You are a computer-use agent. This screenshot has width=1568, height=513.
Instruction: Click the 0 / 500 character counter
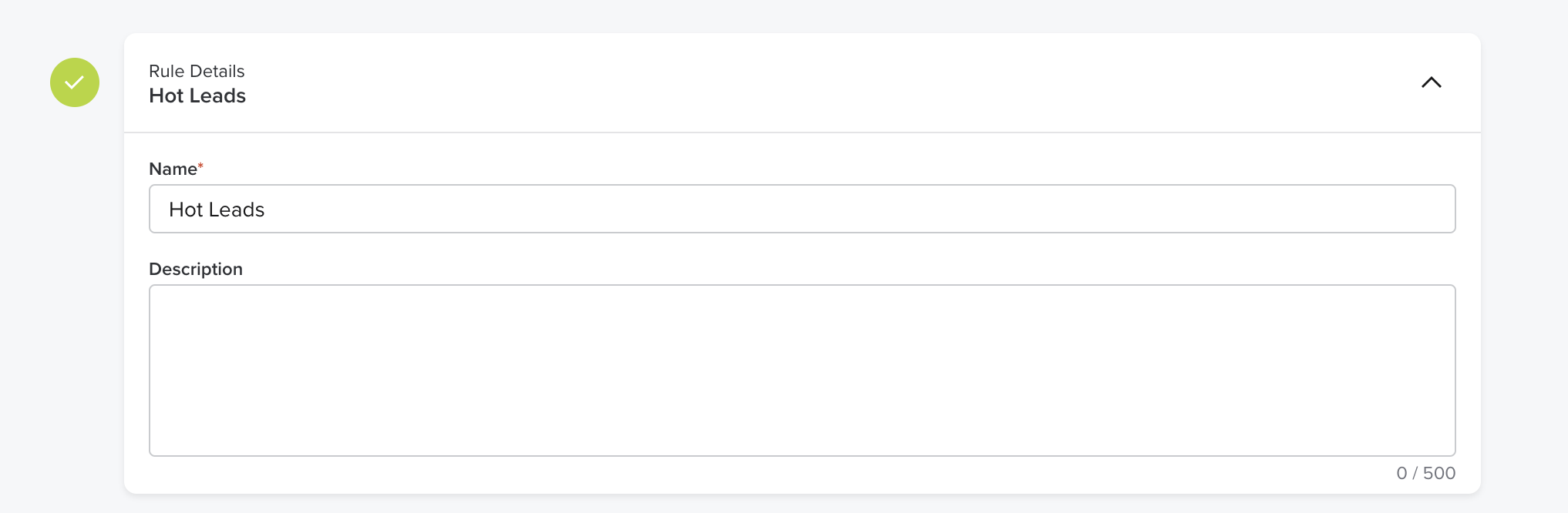(x=1425, y=473)
